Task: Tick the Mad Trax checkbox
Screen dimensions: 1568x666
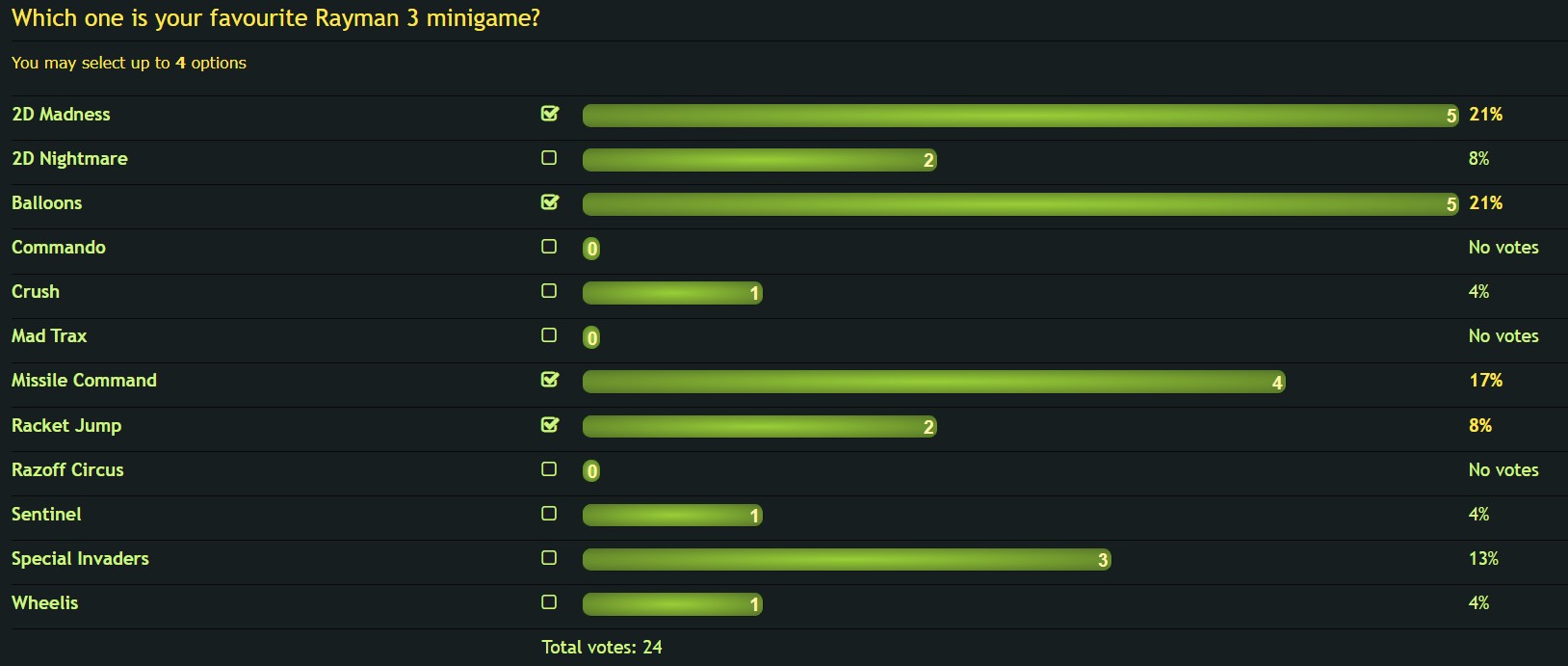Action: coord(549,335)
